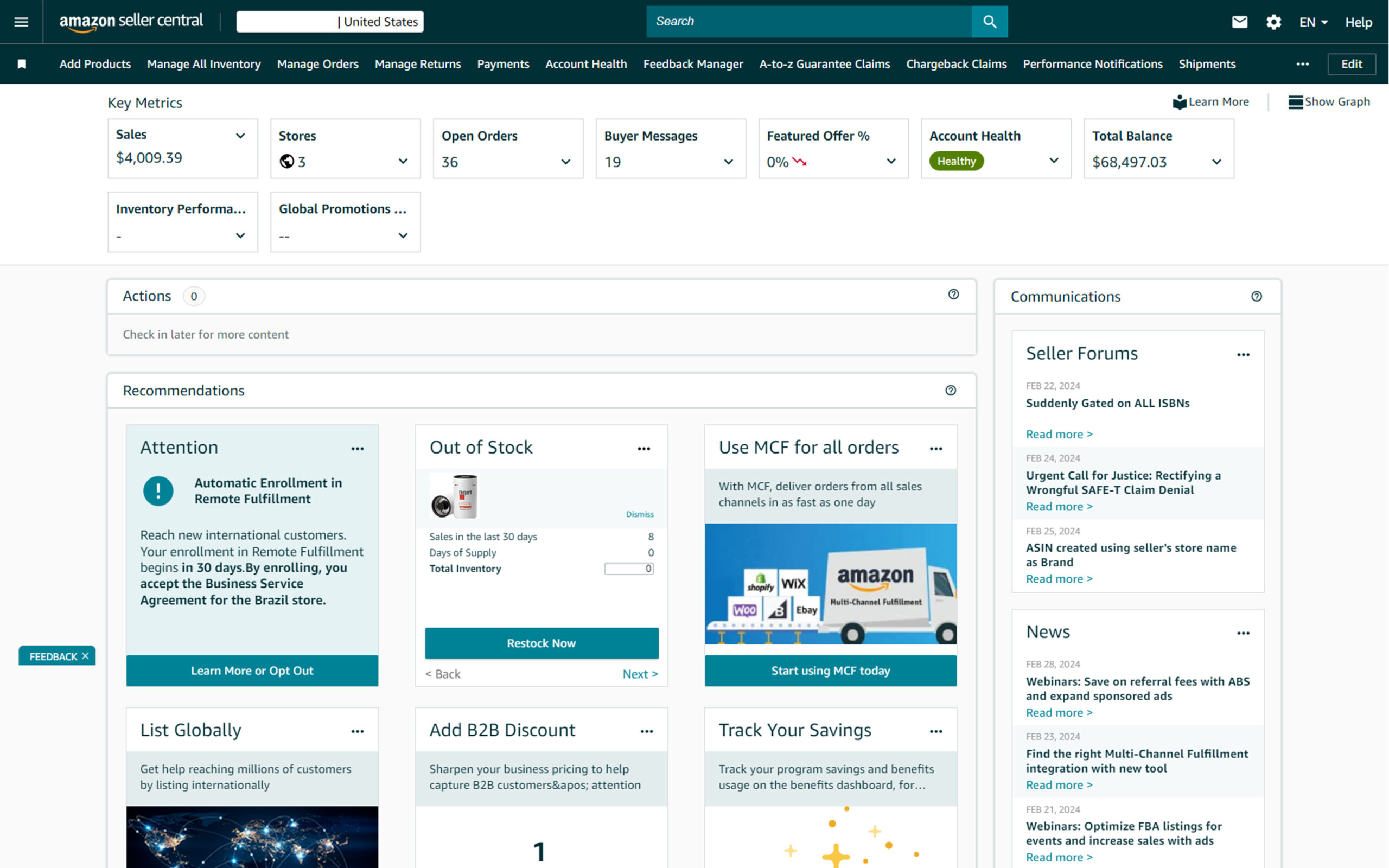Image resolution: width=1389 pixels, height=868 pixels.
Task: Click Start using MCF today button
Action: [831, 671]
